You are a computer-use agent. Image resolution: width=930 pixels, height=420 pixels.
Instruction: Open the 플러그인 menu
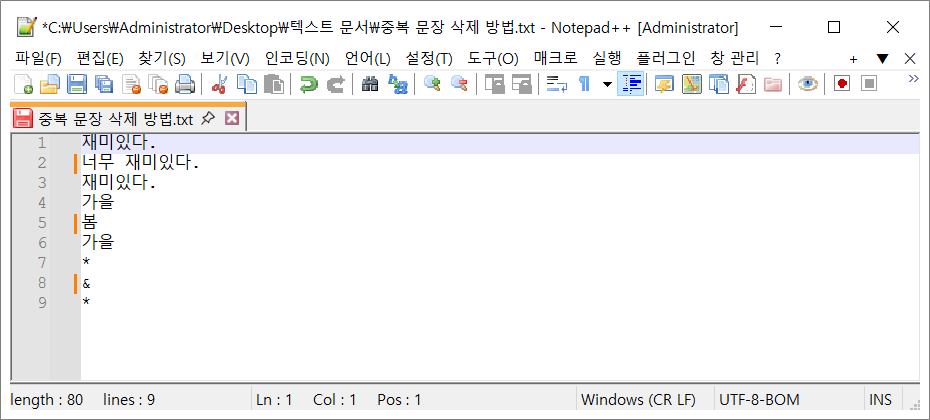tap(665, 58)
